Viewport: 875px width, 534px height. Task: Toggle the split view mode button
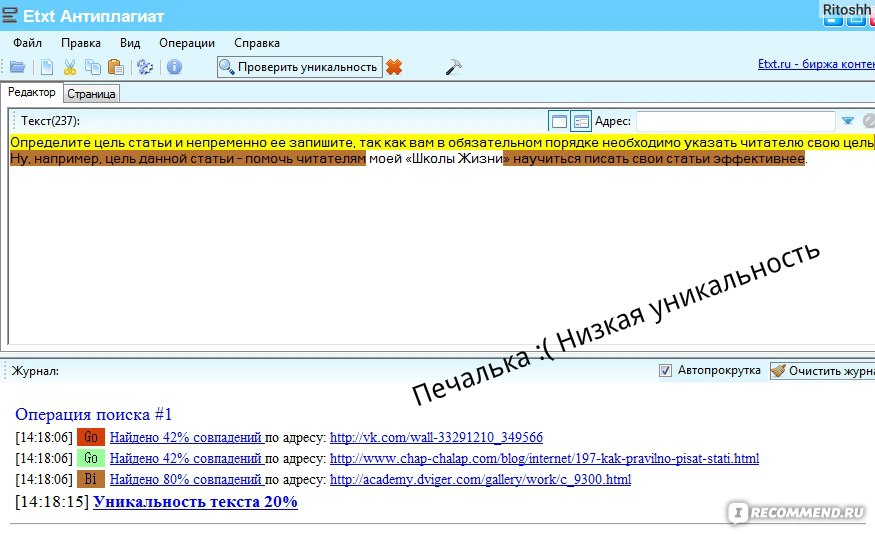click(x=581, y=121)
